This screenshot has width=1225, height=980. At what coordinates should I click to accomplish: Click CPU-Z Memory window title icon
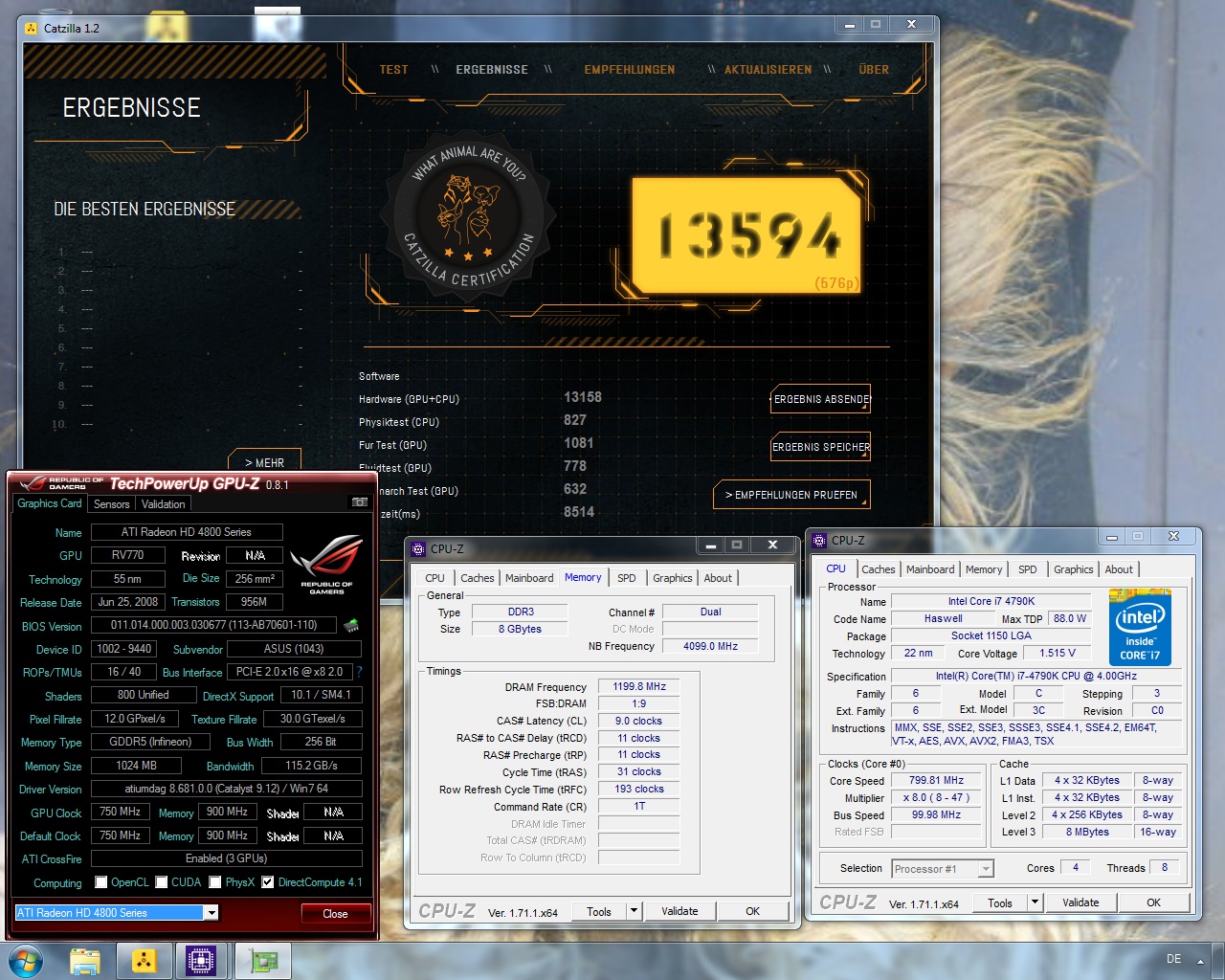coord(418,548)
